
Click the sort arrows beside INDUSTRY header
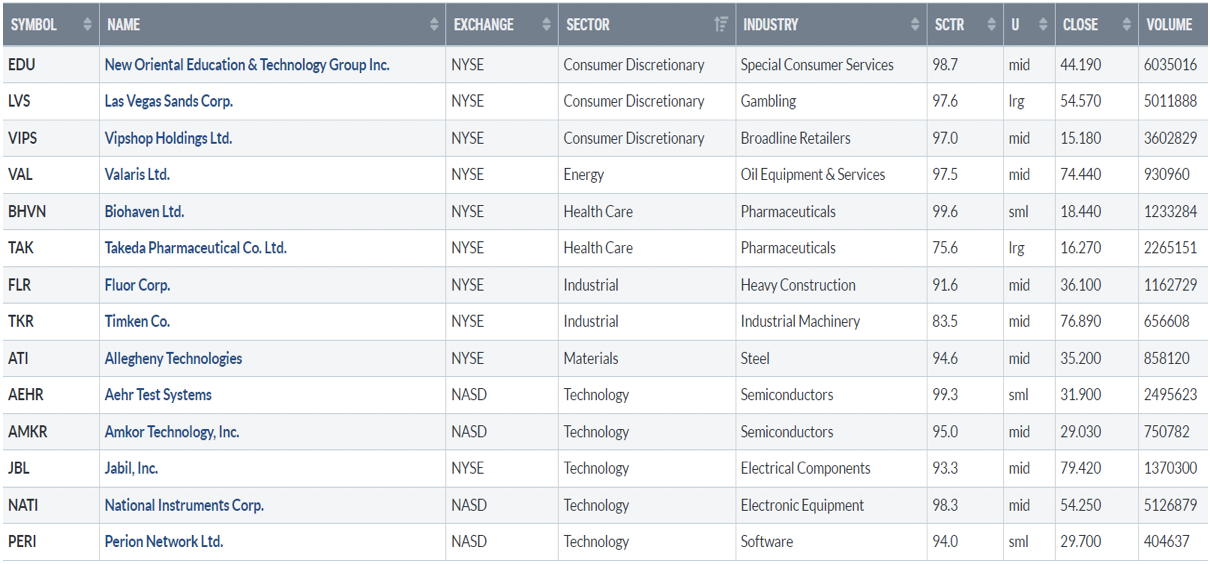tap(916, 25)
